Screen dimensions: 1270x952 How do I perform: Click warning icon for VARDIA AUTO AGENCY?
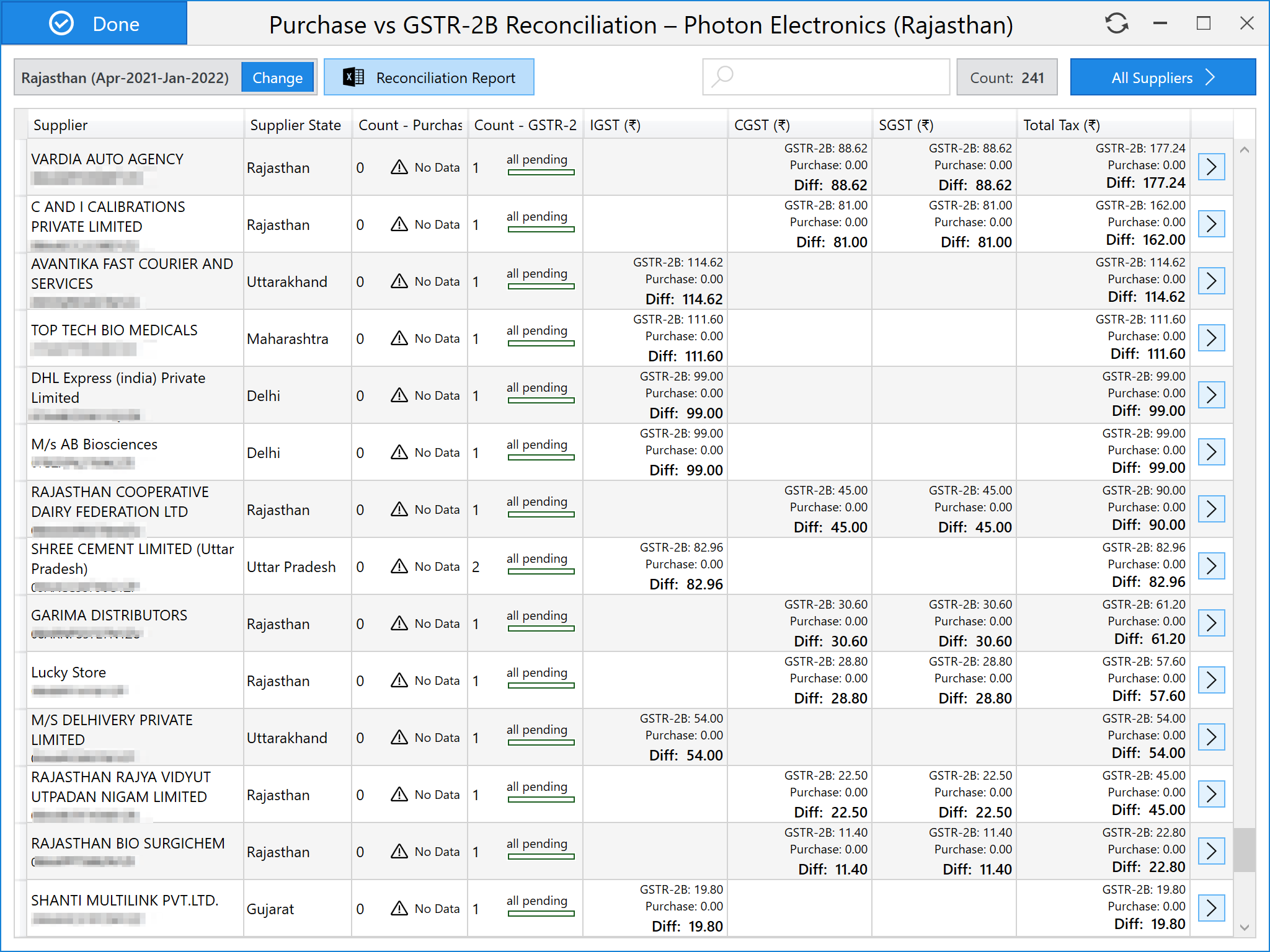pos(399,167)
